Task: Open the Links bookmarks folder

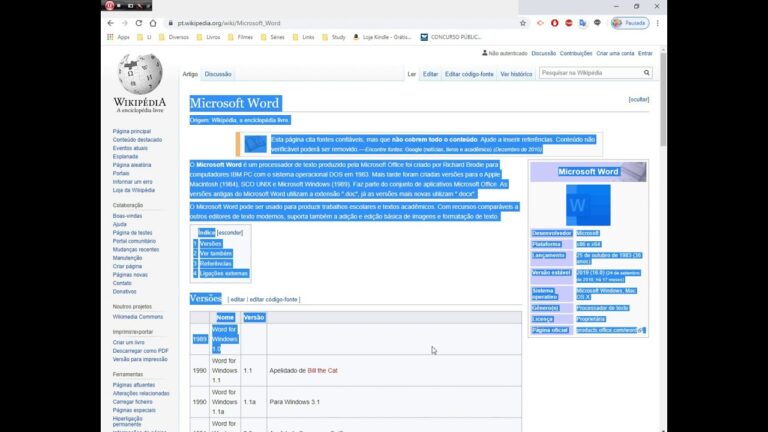Action: click(304, 37)
